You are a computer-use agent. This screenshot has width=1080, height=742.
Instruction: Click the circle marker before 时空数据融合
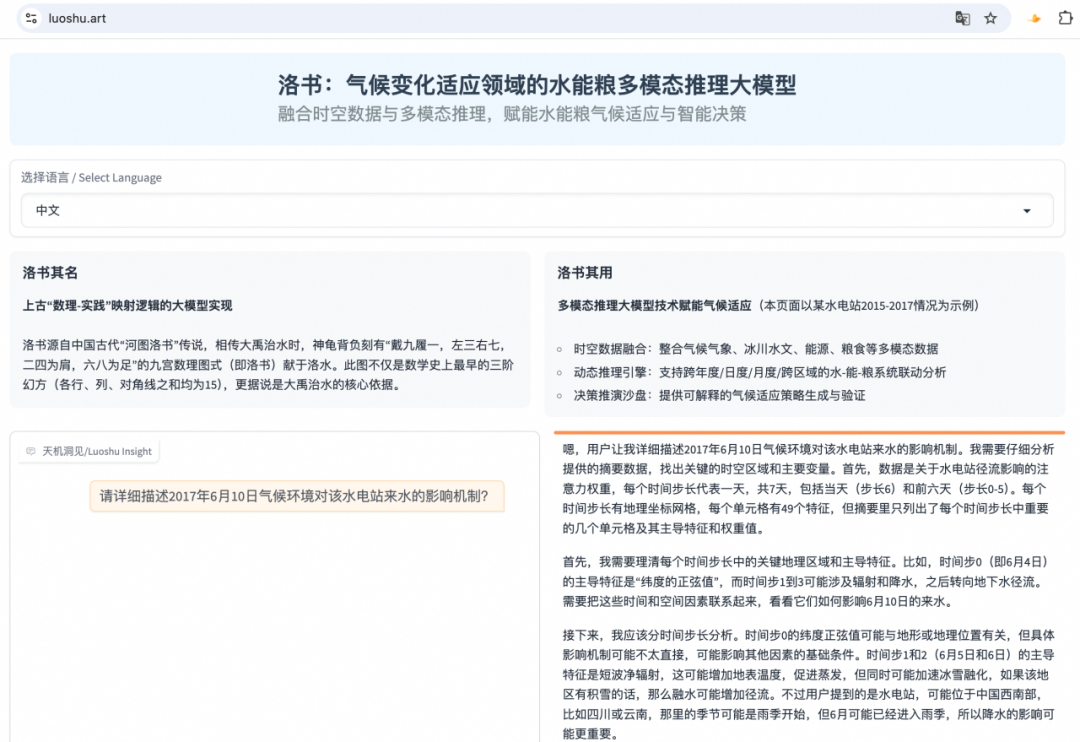[558, 350]
